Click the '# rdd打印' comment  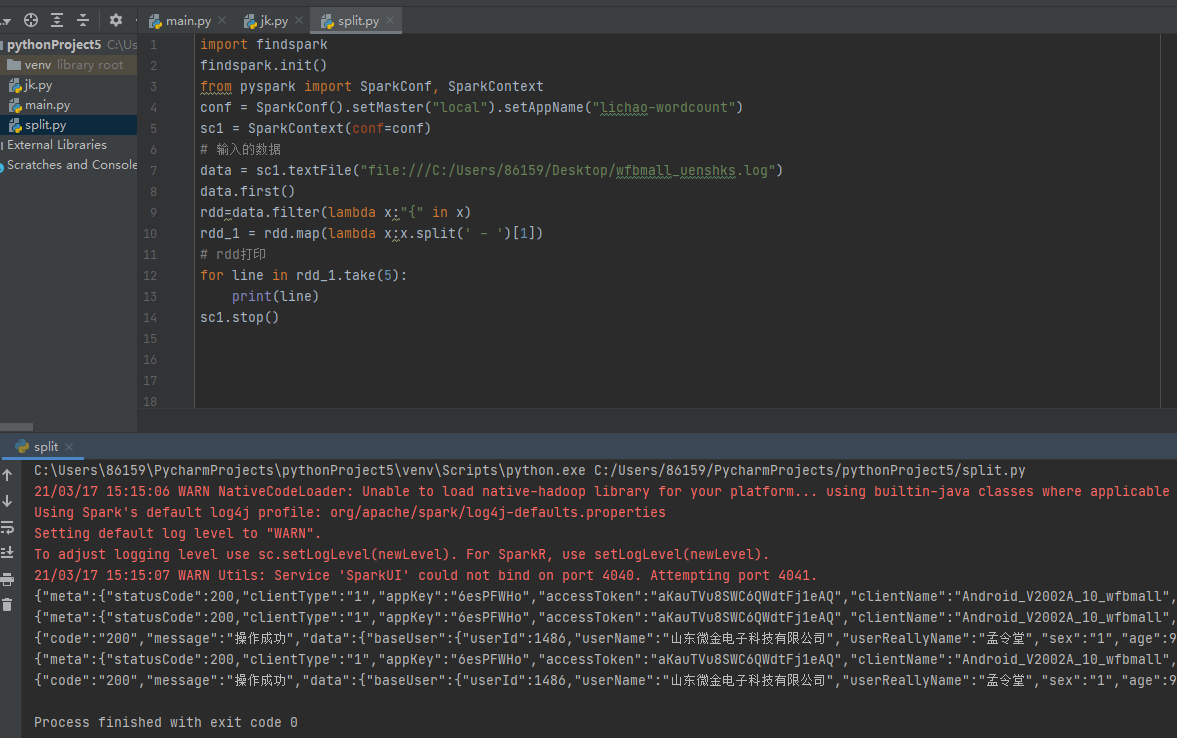[x=233, y=255]
